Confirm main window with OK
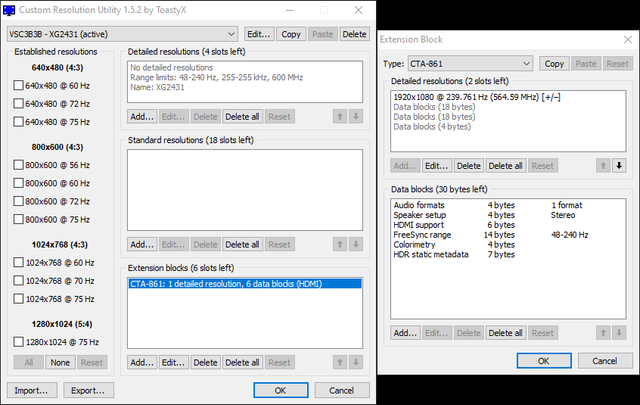640x405 pixels. tap(280, 390)
